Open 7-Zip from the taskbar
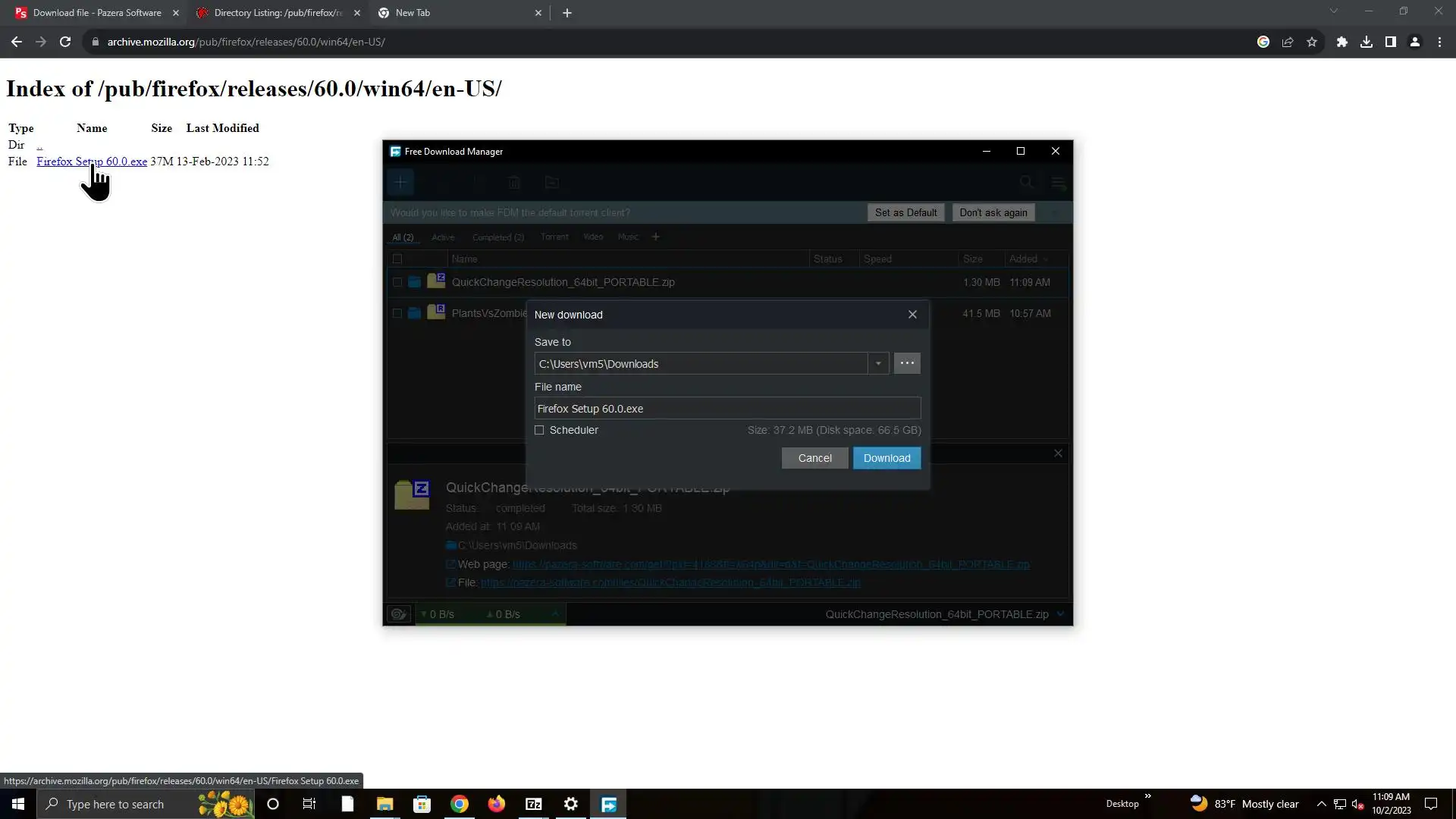Image resolution: width=1456 pixels, height=819 pixels. [534, 804]
